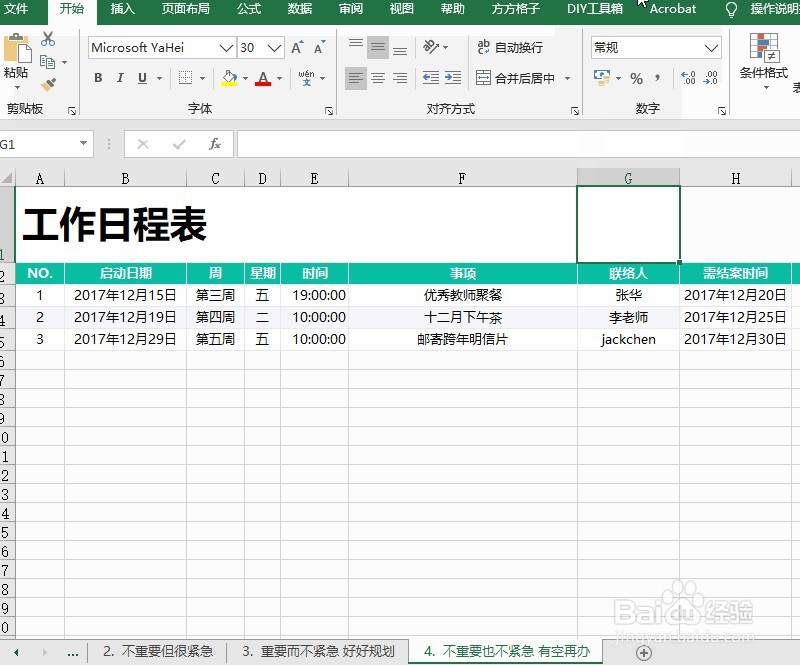Click the fx insert function button

pos(213,143)
